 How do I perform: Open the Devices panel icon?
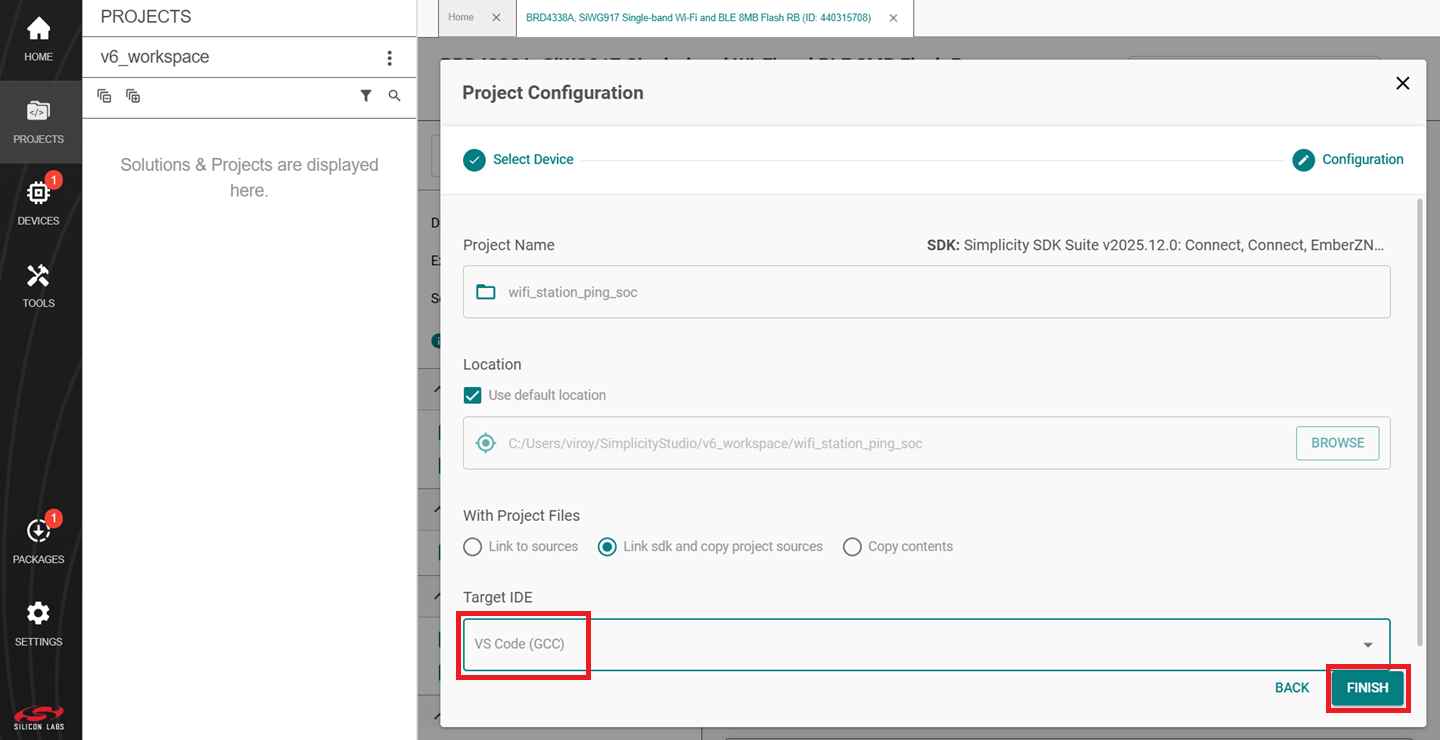pos(38,201)
